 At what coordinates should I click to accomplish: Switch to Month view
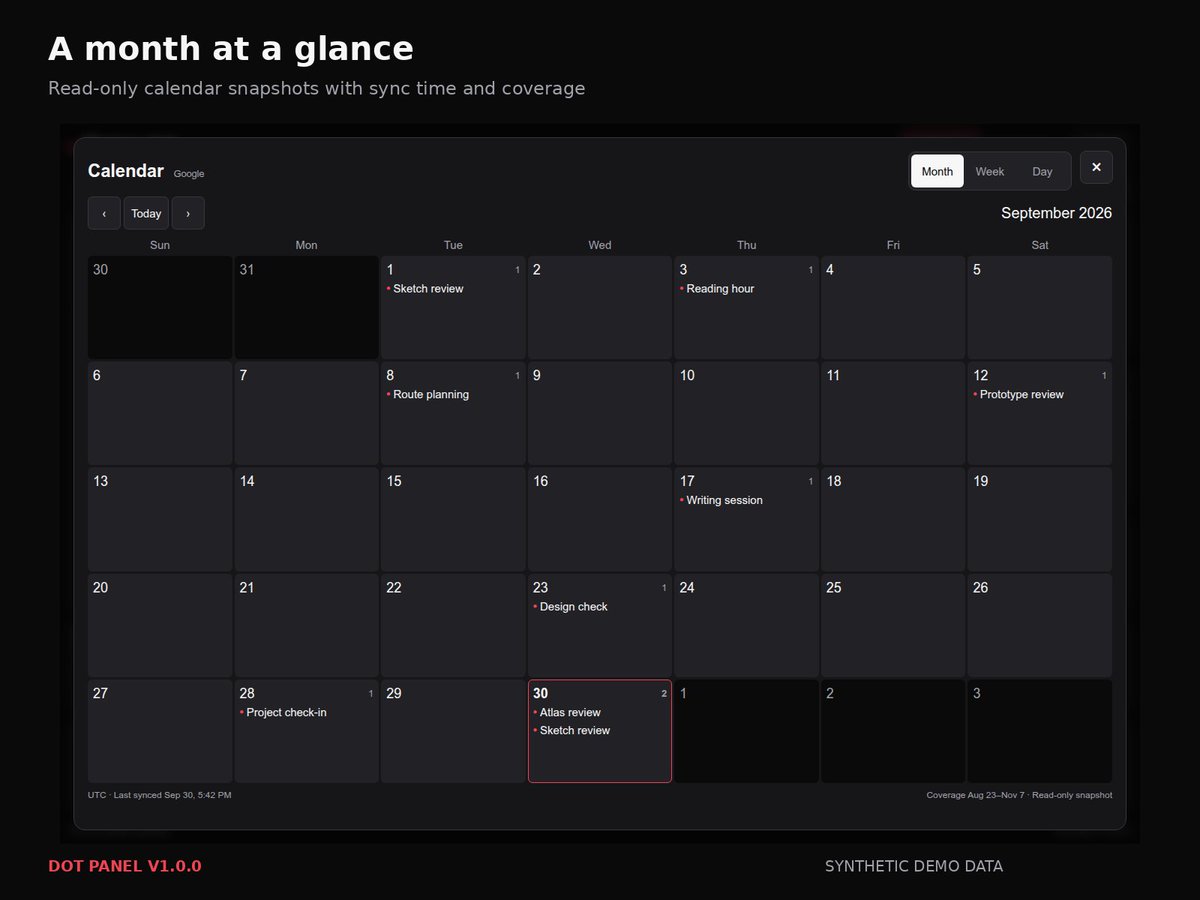[937, 171]
